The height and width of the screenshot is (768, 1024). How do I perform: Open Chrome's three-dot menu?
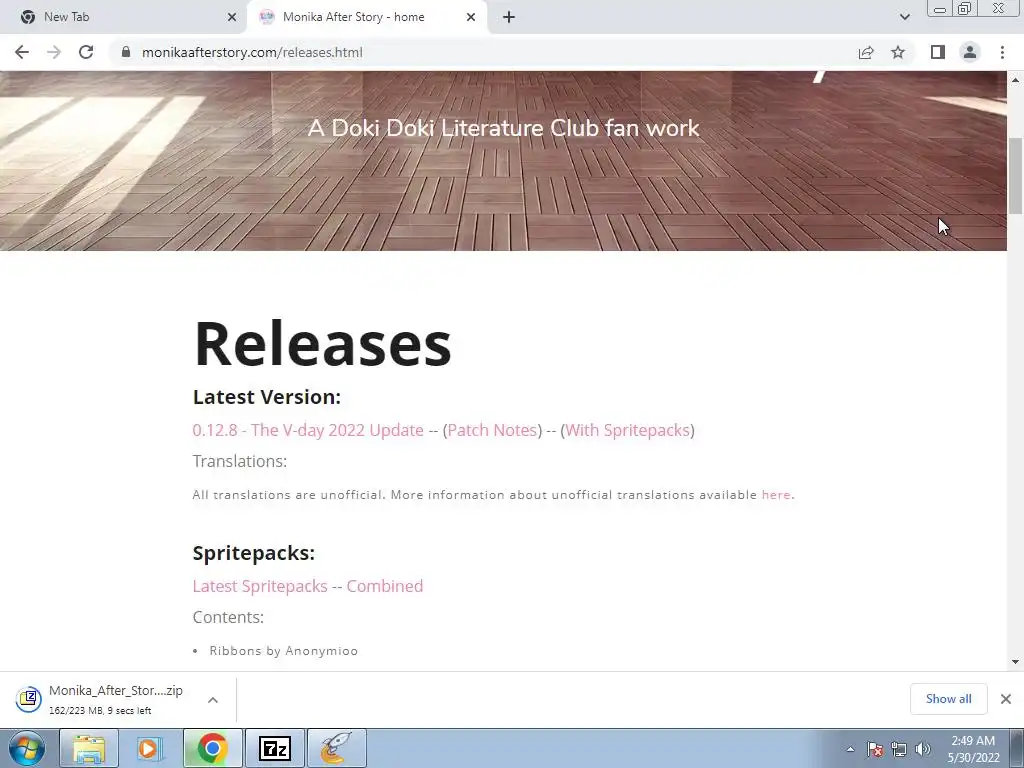(1002, 52)
